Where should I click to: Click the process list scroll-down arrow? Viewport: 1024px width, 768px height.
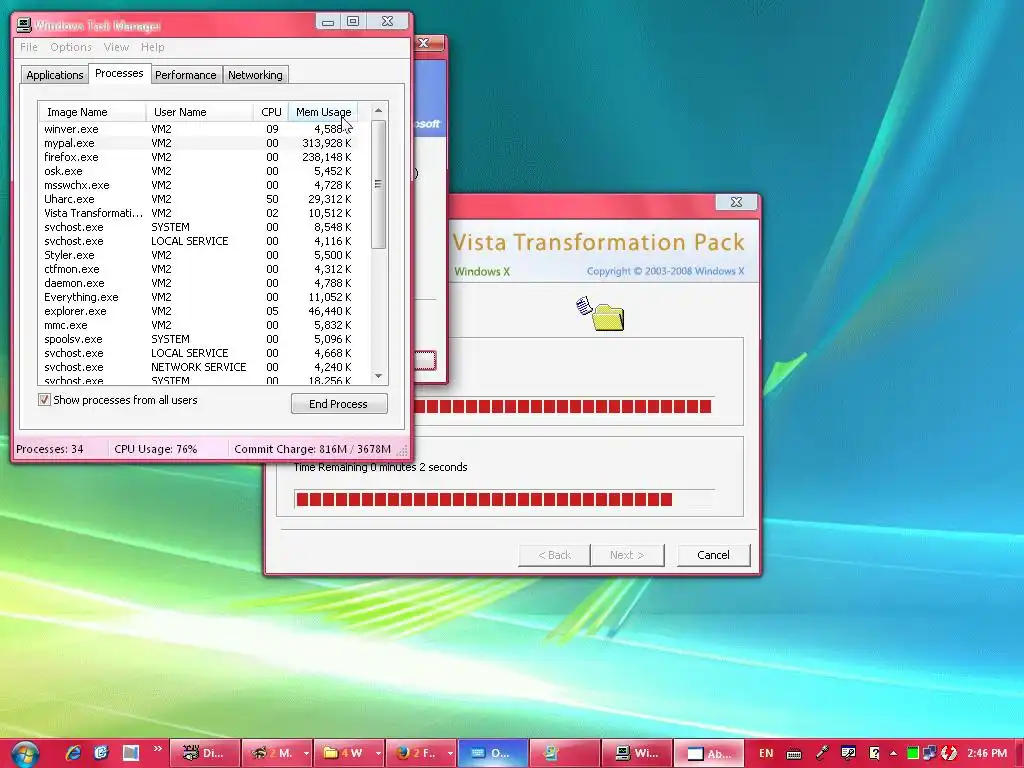pyautogui.click(x=378, y=376)
